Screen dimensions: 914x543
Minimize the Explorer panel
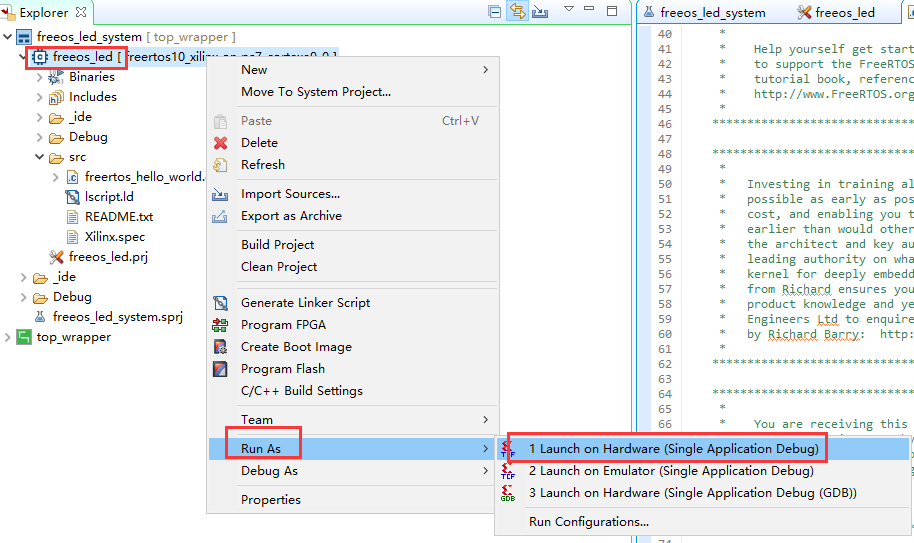pos(589,9)
